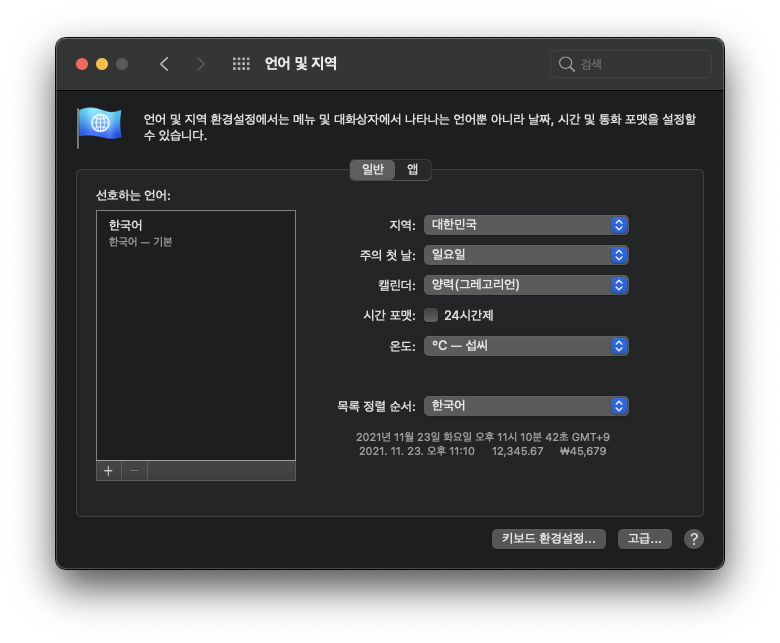This screenshot has width=780, height=643.
Task: Click the 선호하는 언어: label
Action: 133,195
